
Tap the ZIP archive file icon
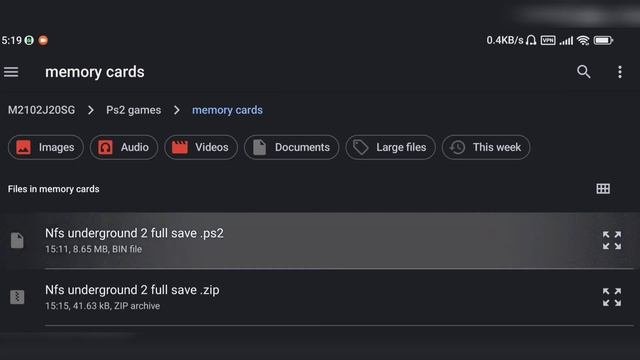click(x=17, y=297)
